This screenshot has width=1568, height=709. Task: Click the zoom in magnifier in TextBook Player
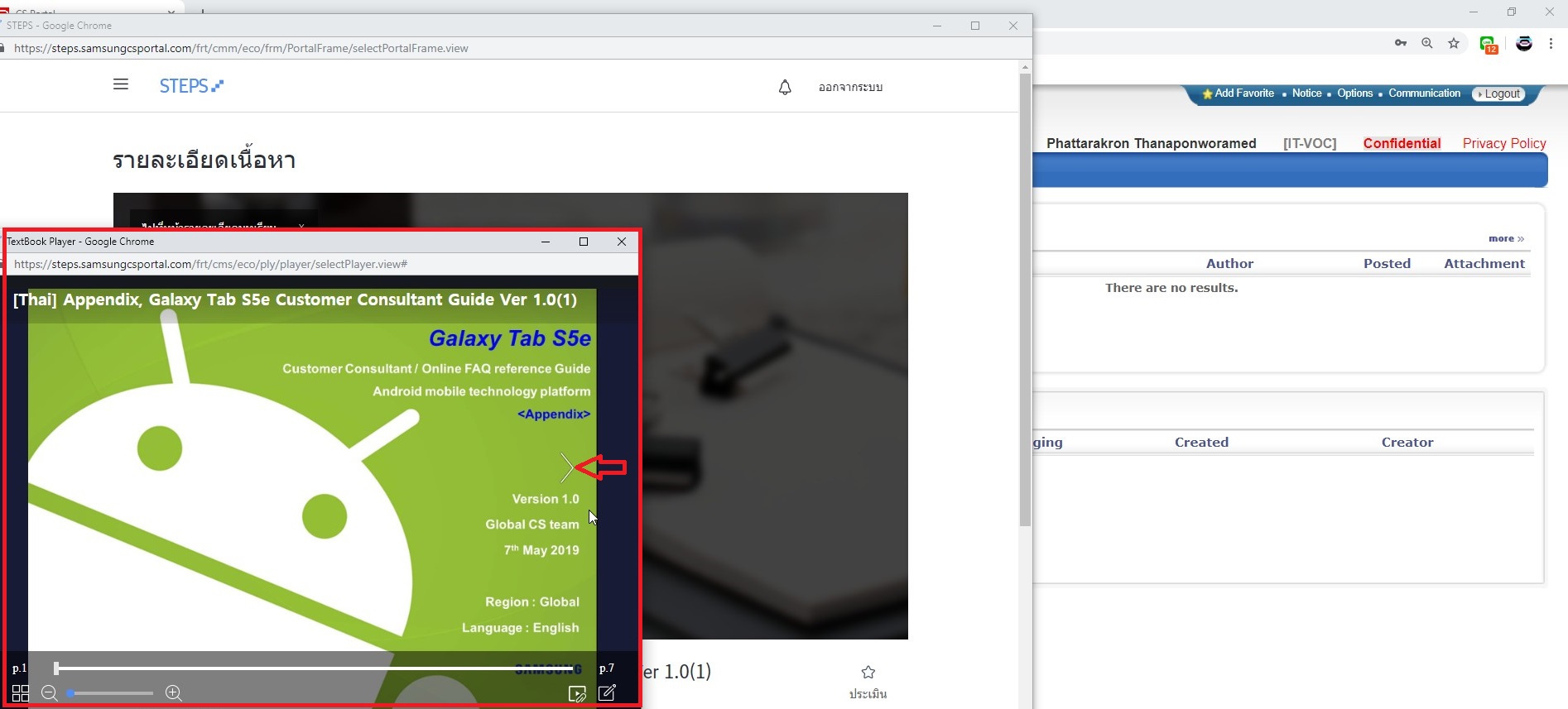(x=174, y=693)
